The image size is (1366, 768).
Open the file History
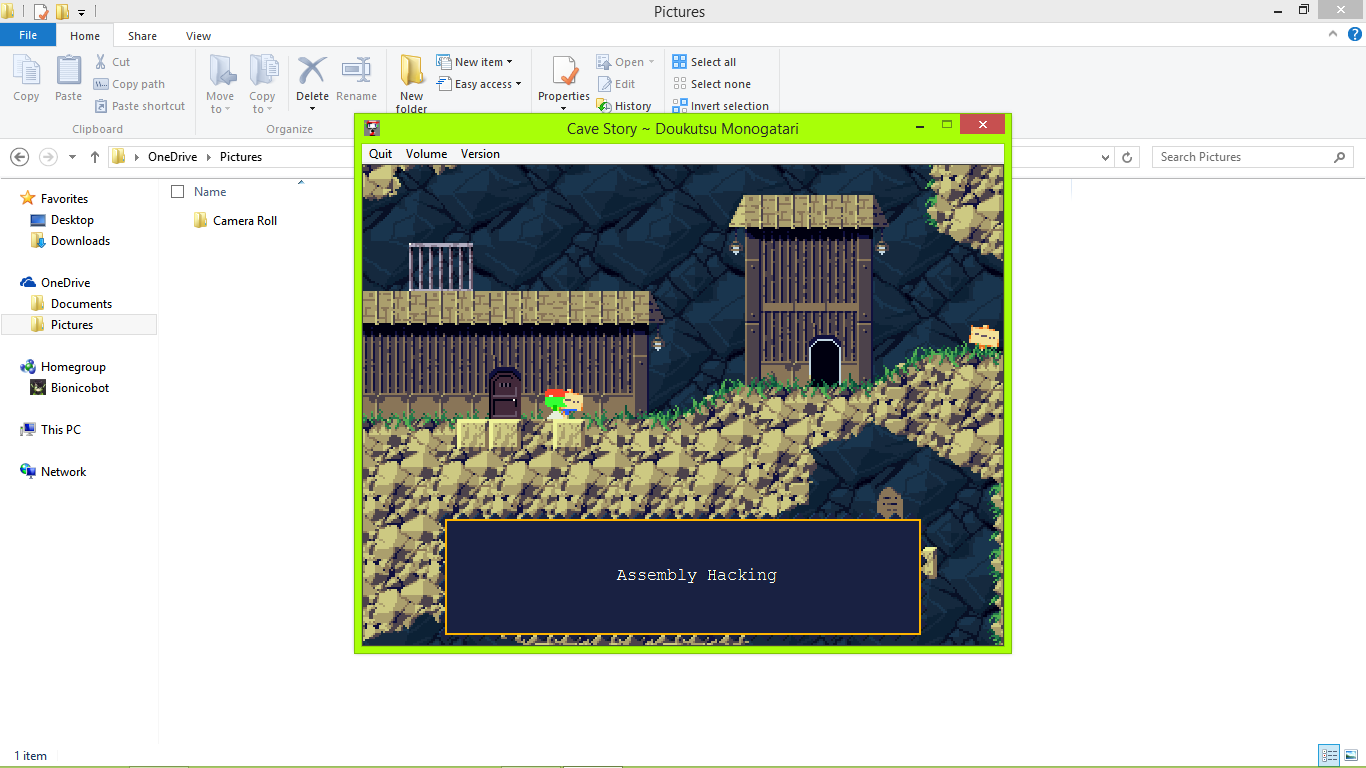click(x=624, y=106)
